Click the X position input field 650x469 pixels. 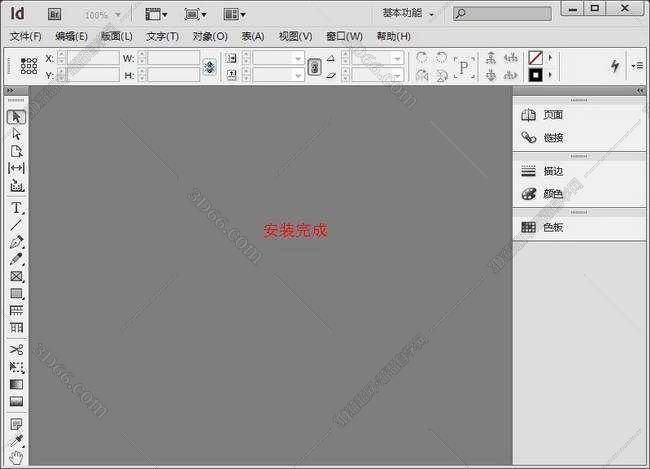tap(93, 58)
